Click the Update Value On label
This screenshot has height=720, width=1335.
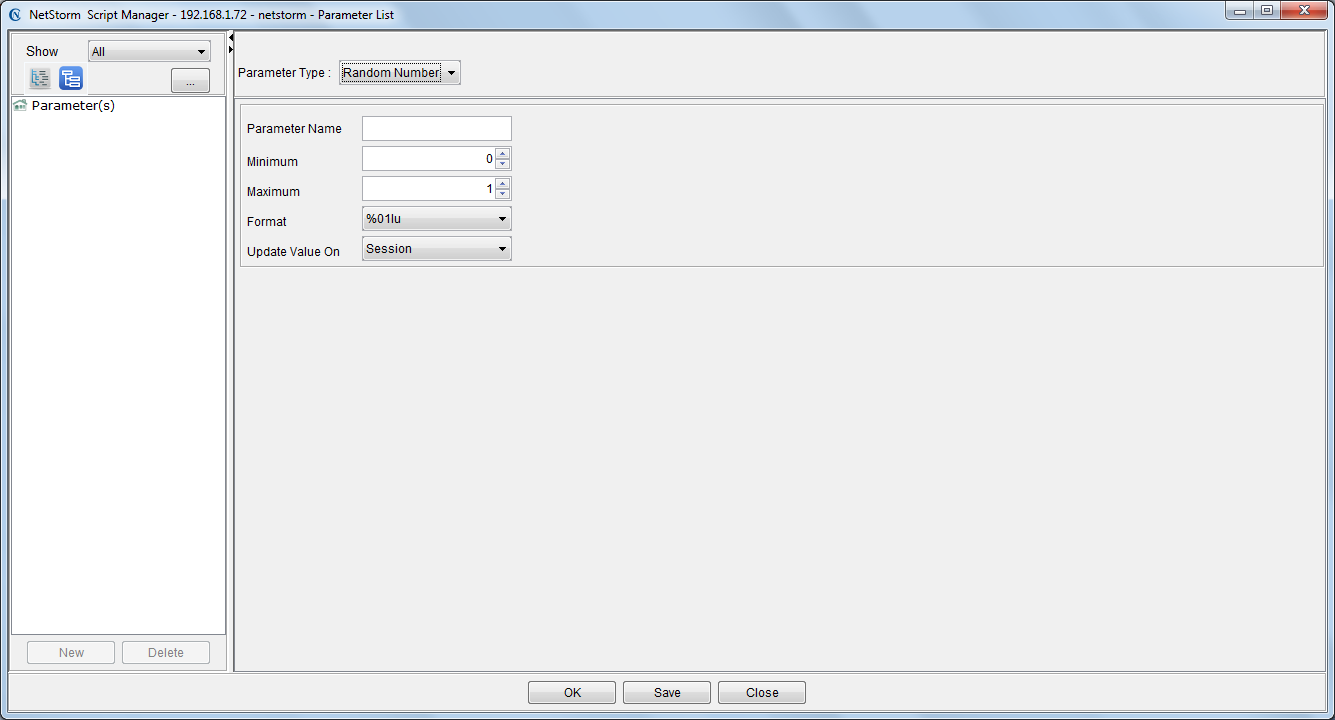293,252
